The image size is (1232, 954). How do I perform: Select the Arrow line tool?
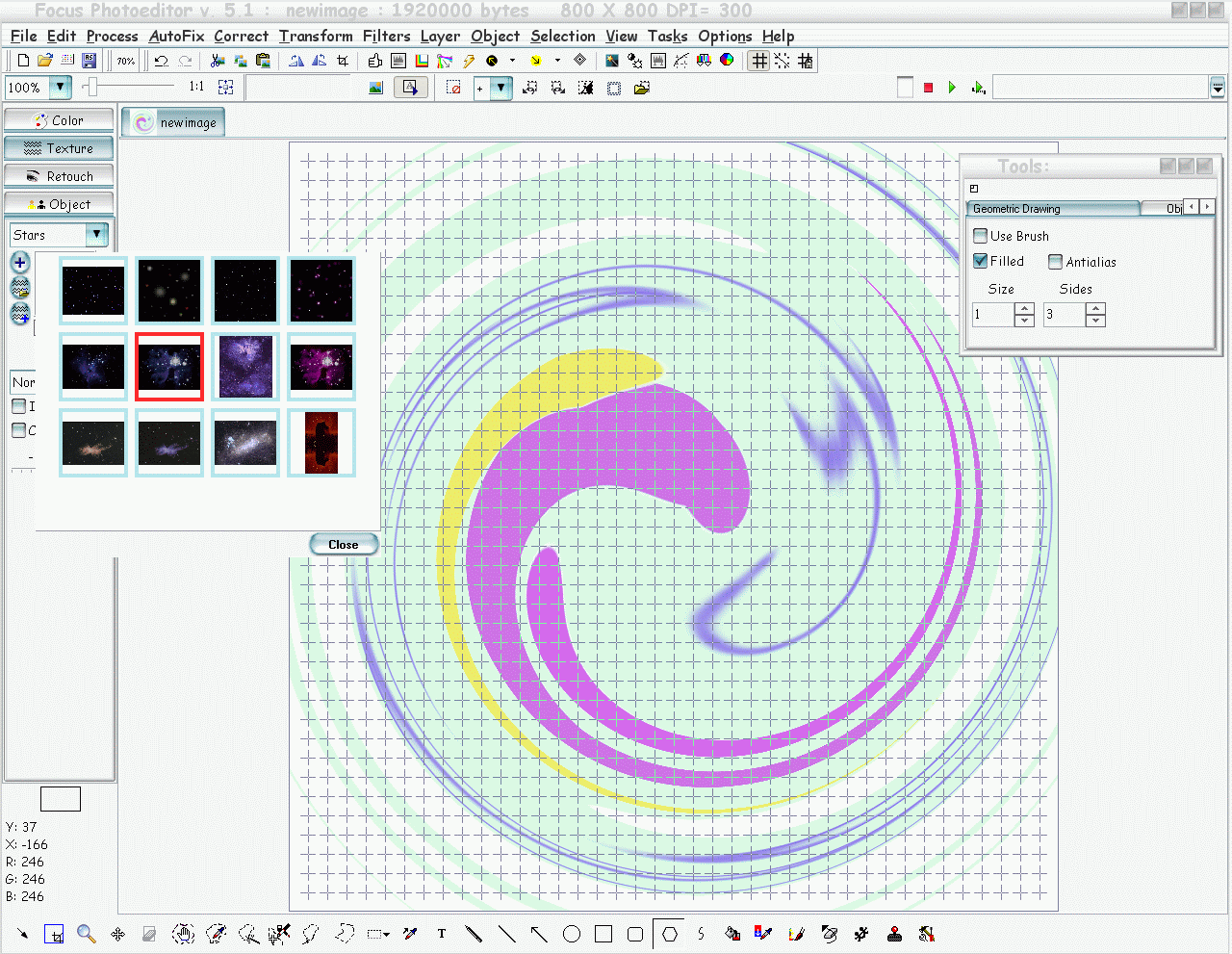[x=539, y=934]
